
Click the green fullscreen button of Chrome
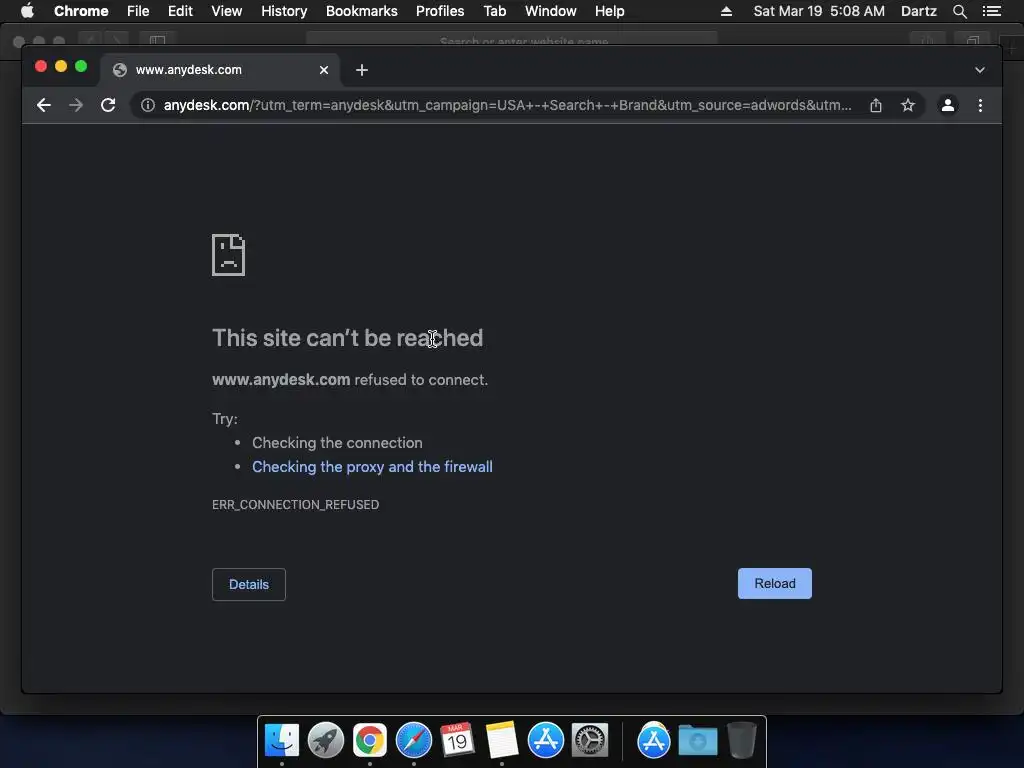(x=81, y=66)
